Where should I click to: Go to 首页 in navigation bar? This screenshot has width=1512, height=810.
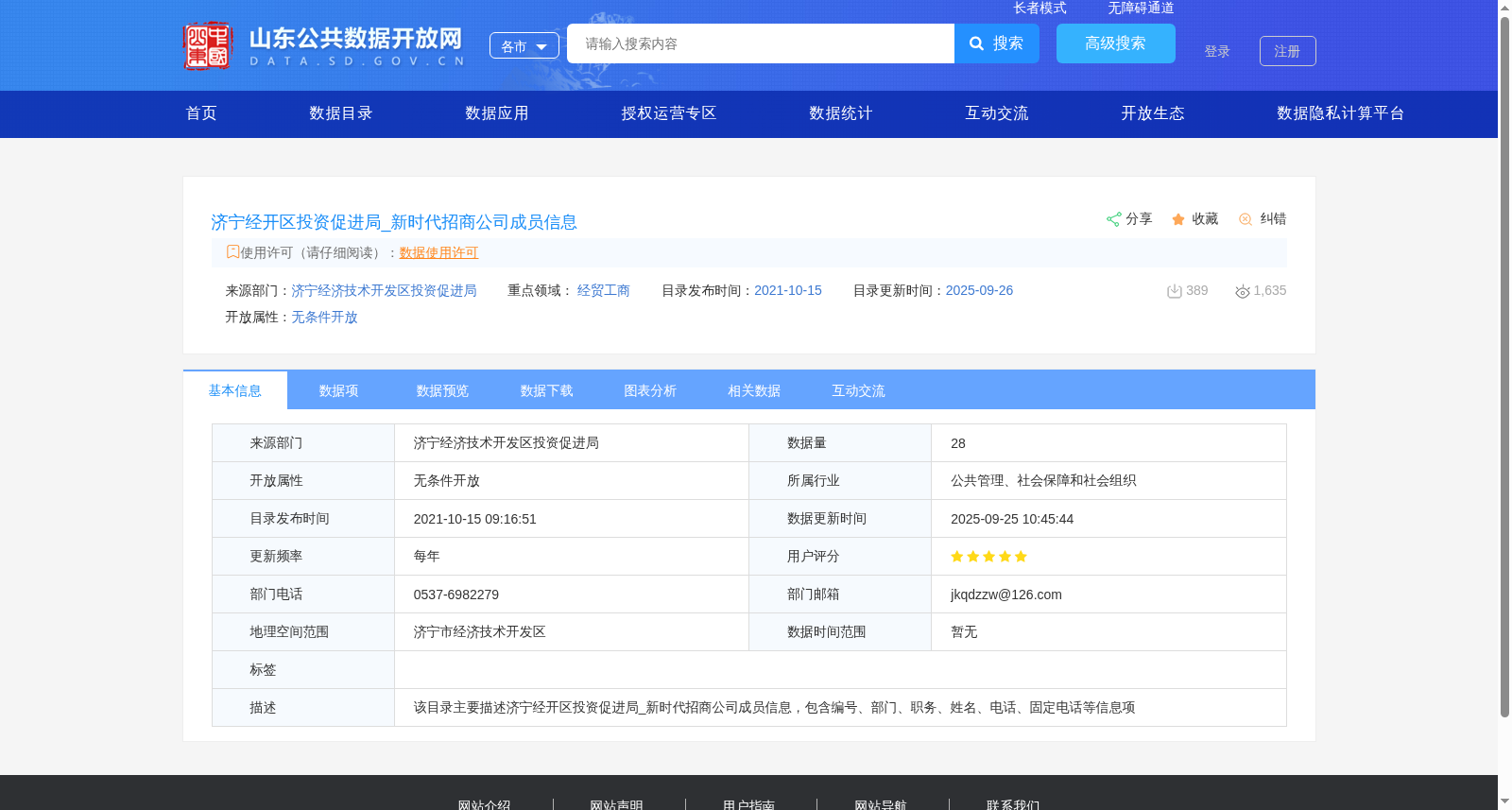click(201, 113)
